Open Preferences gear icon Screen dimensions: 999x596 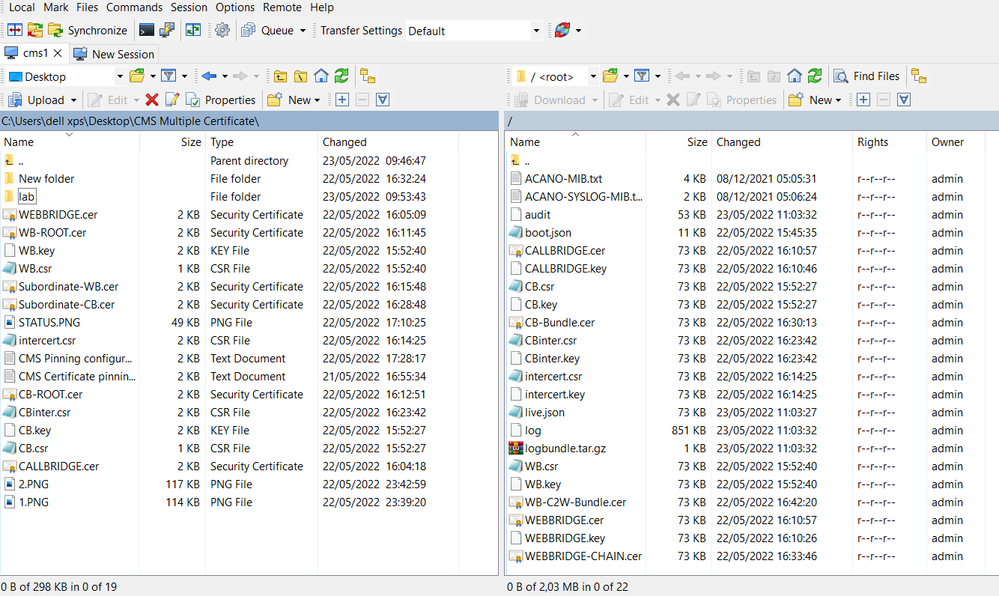pyautogui.click(x=222, y=30)
